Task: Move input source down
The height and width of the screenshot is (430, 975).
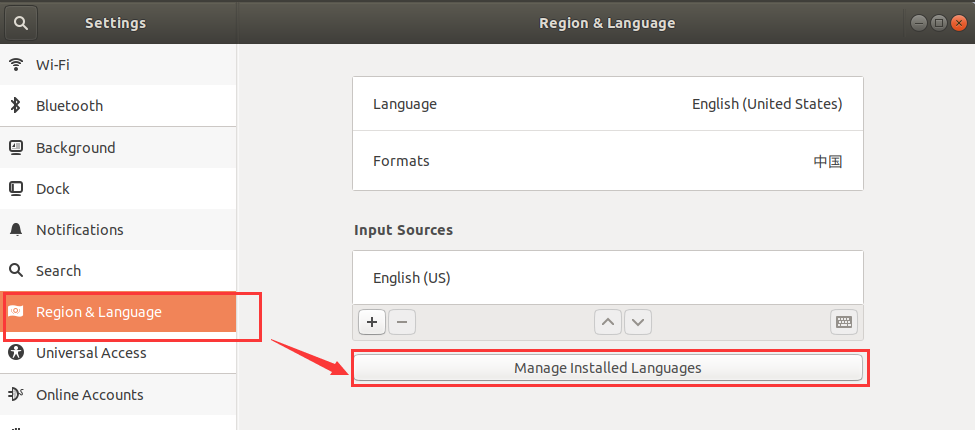Action: 638,322
